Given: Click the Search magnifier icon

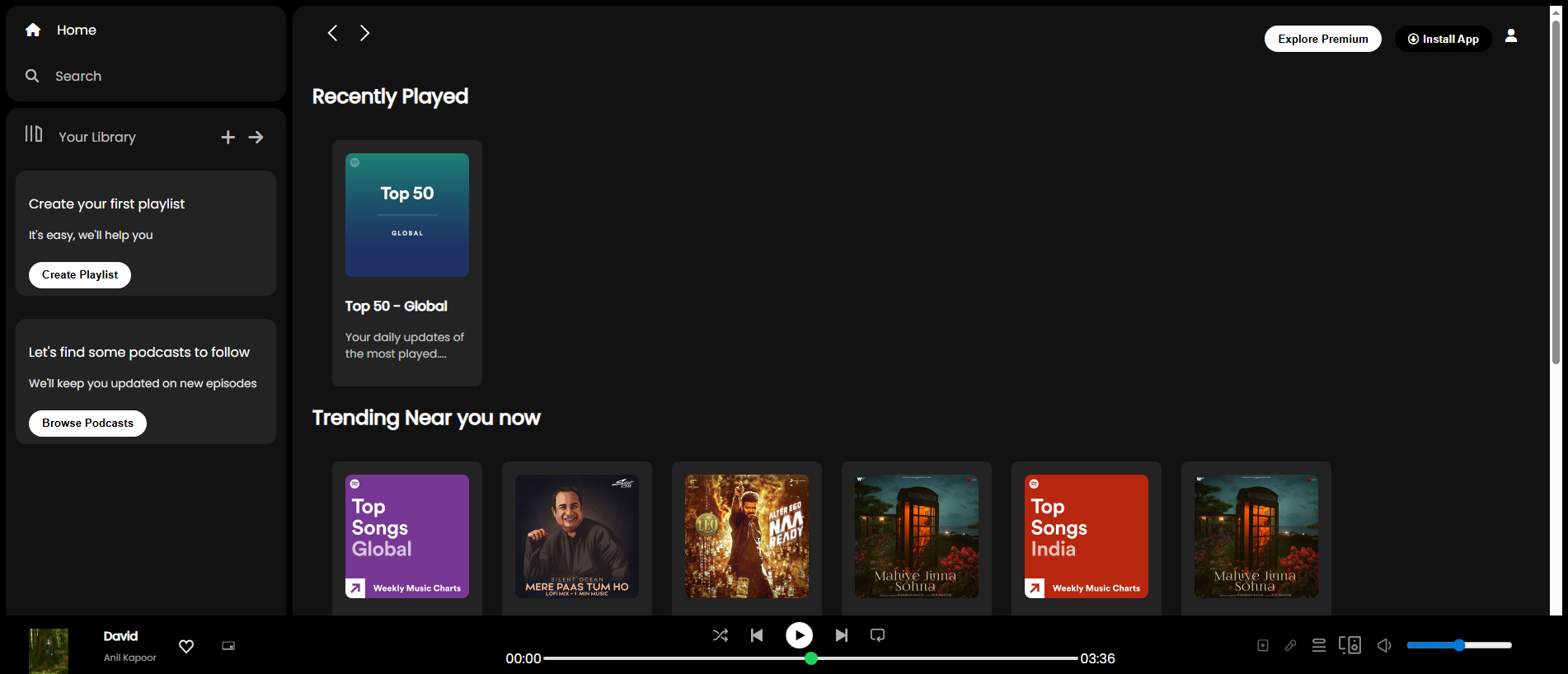Looking at the screenshot, I should (32, 76).
